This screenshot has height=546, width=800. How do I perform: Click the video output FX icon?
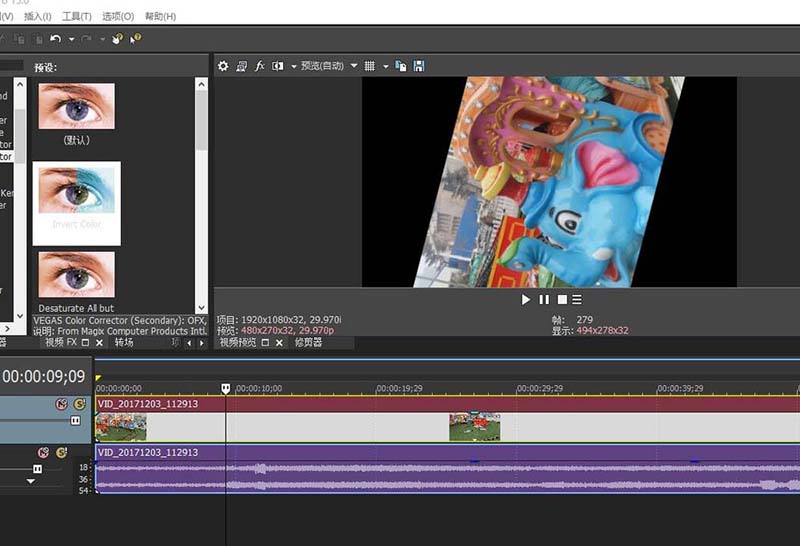pyautogui.click(x=260, y=66)
